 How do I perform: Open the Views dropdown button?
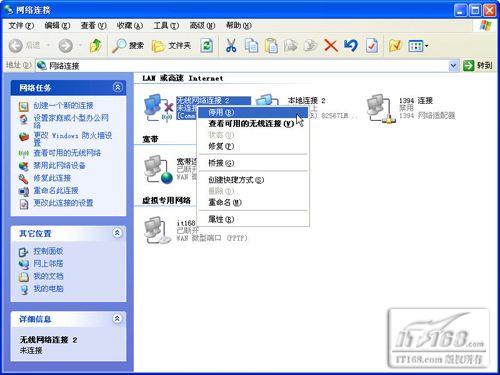pos(418,46)
